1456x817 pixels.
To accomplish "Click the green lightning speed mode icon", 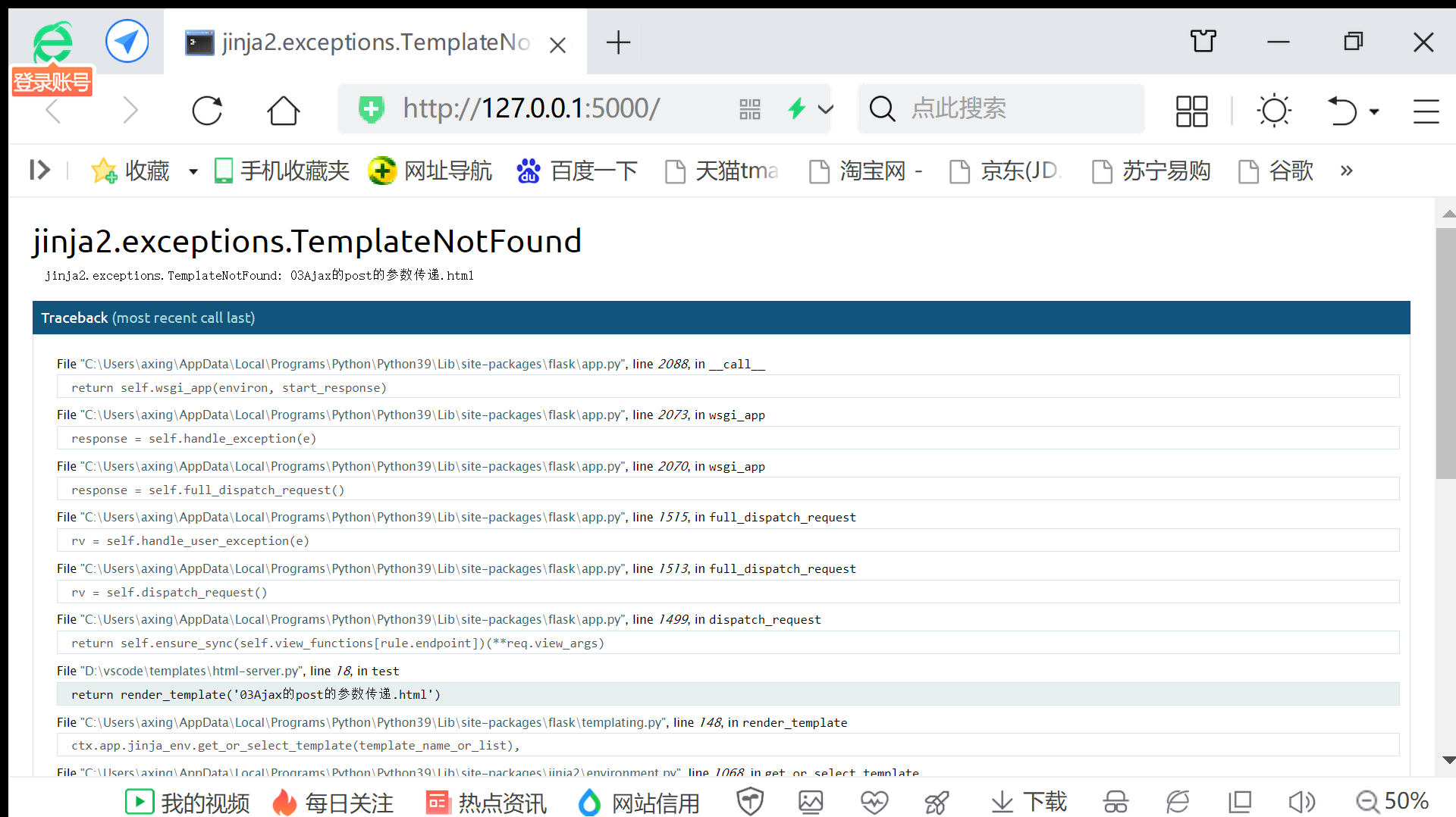I will 796,108.
